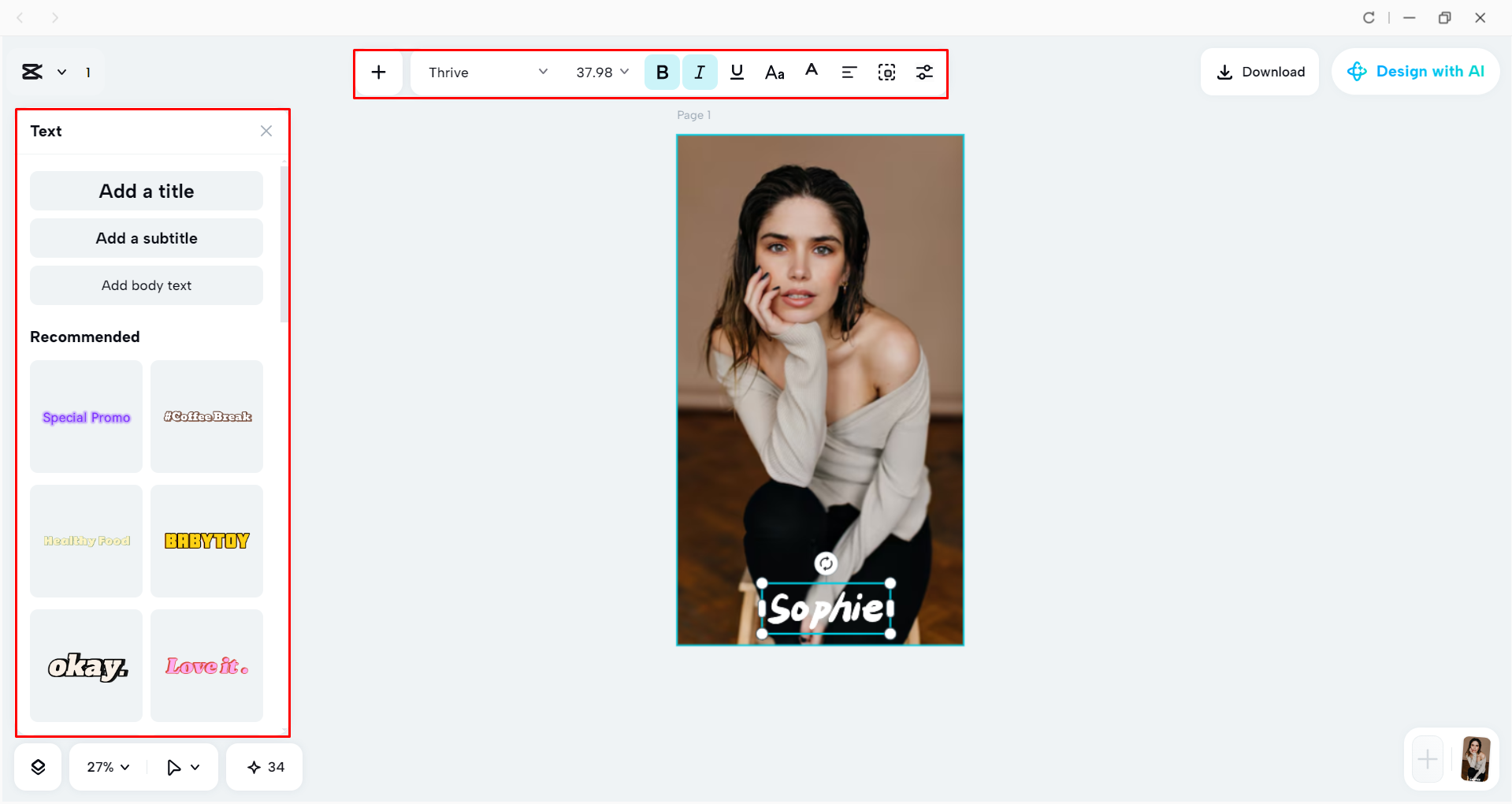Open Design with AI
This screenshot has width=1512, height=804.
coord(1415,71)
